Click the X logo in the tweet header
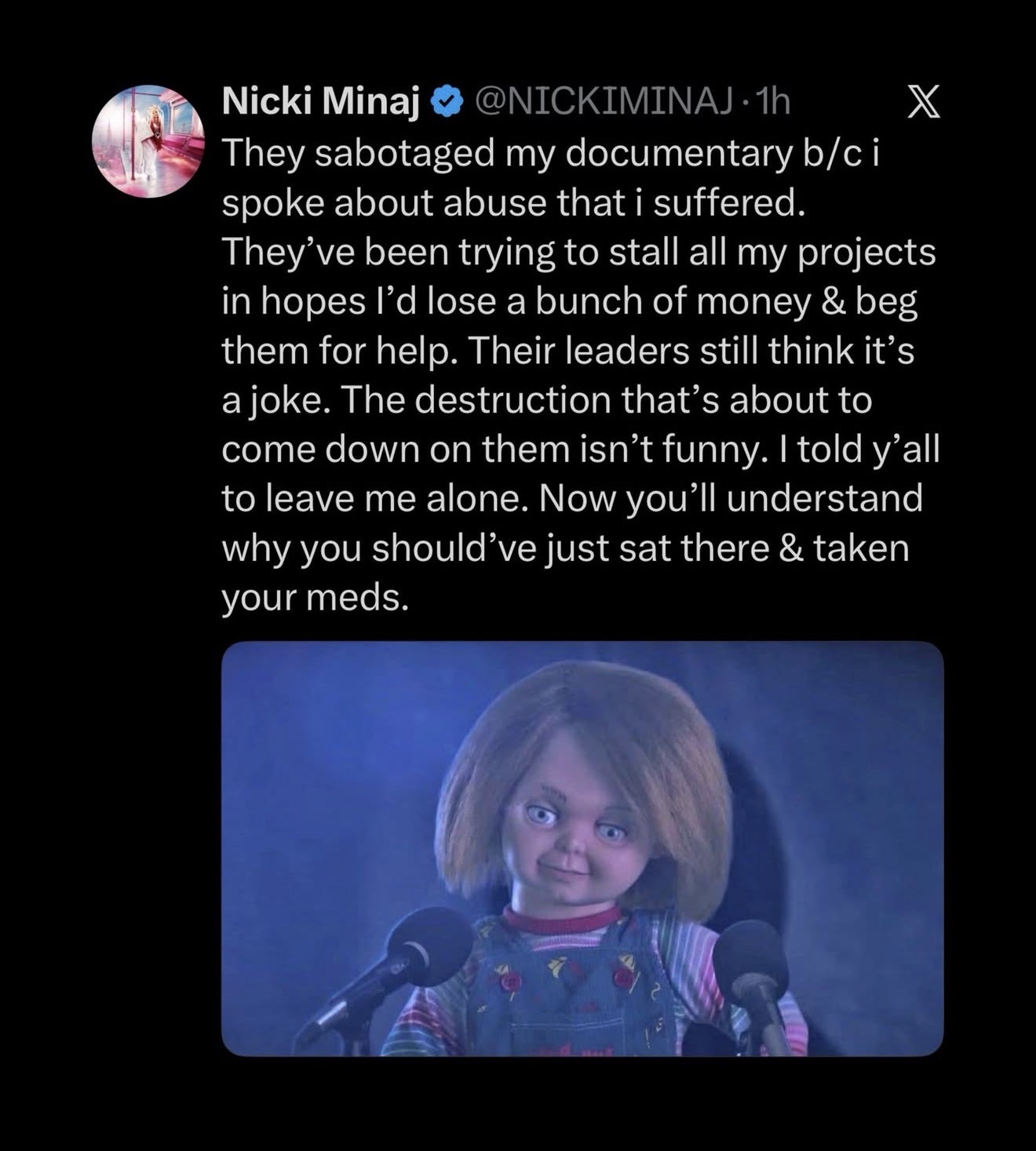1036x1151 pixels. click(923, 103)
